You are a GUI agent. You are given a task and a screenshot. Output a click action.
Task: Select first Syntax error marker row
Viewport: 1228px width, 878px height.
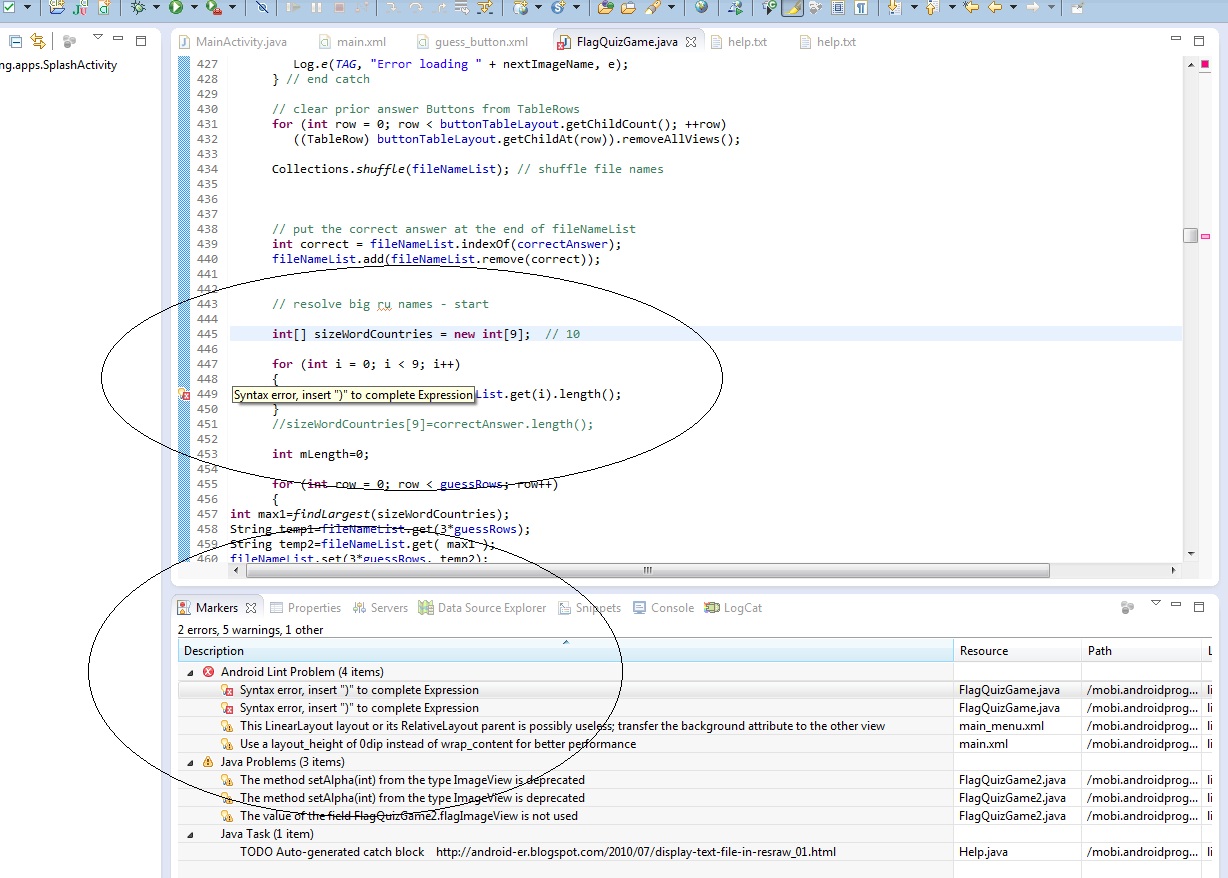tap(566, 690)
